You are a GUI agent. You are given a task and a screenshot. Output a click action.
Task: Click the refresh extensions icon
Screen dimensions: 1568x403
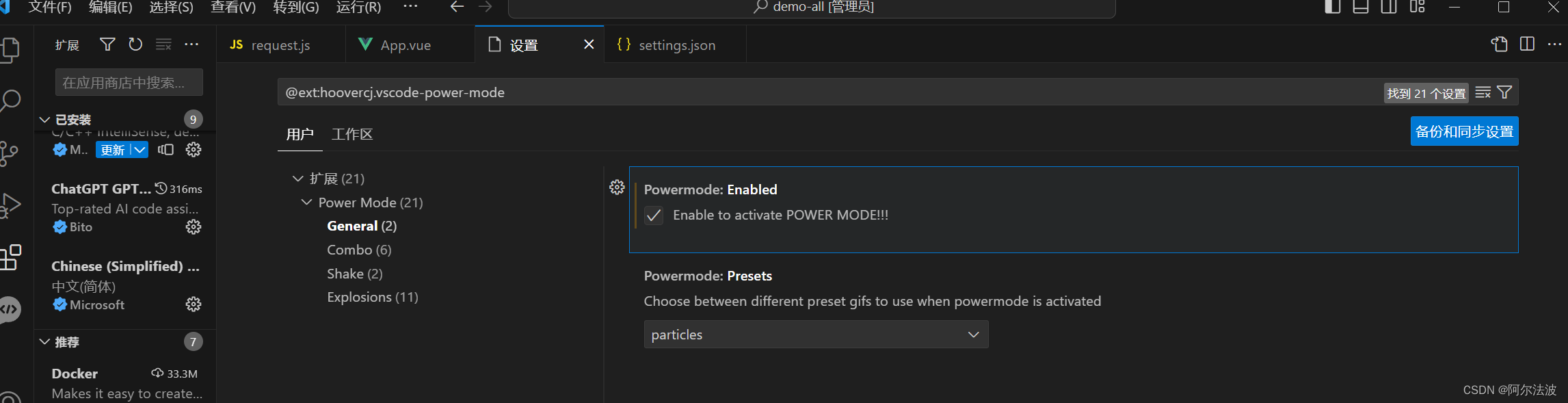coord(135,44)
